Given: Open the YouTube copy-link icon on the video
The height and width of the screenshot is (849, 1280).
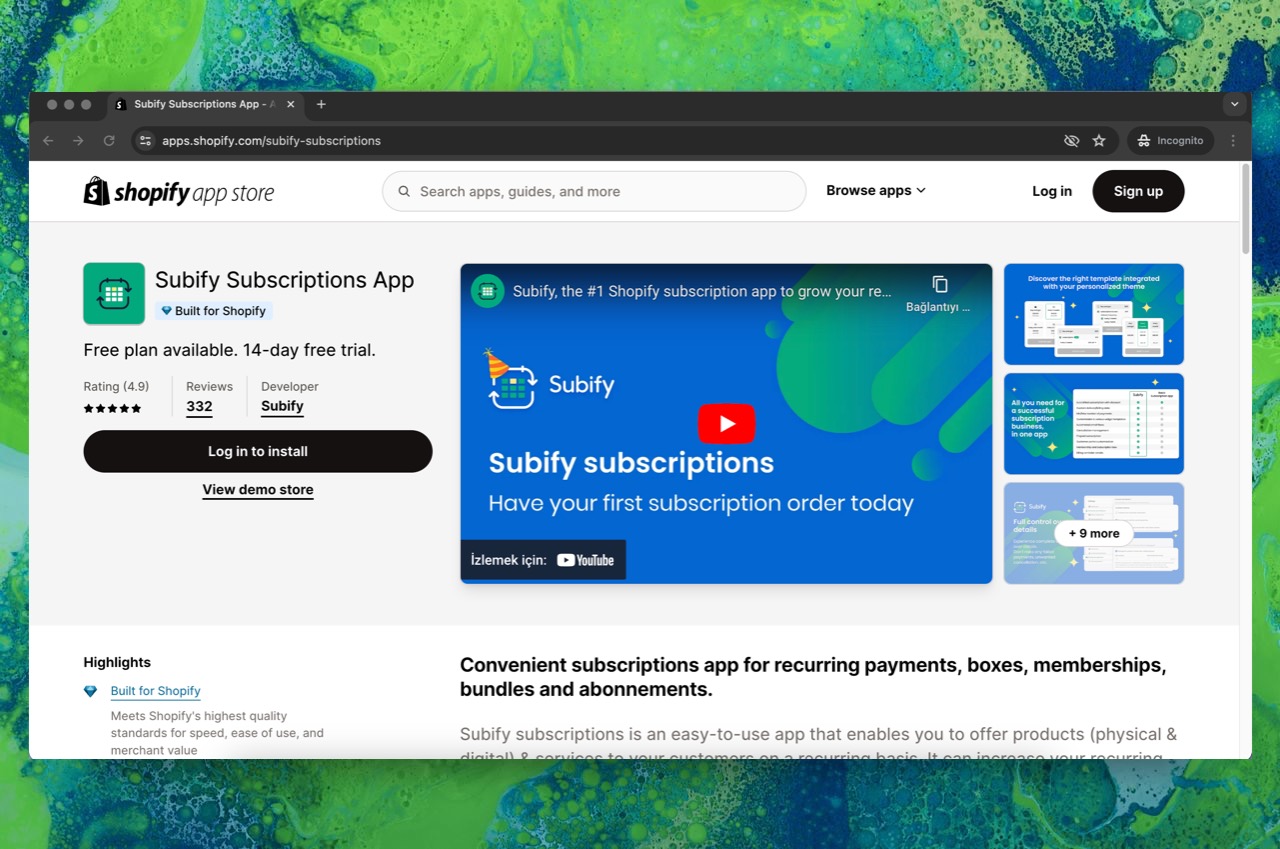Looking at the screenshot, I should pos(938,284).
